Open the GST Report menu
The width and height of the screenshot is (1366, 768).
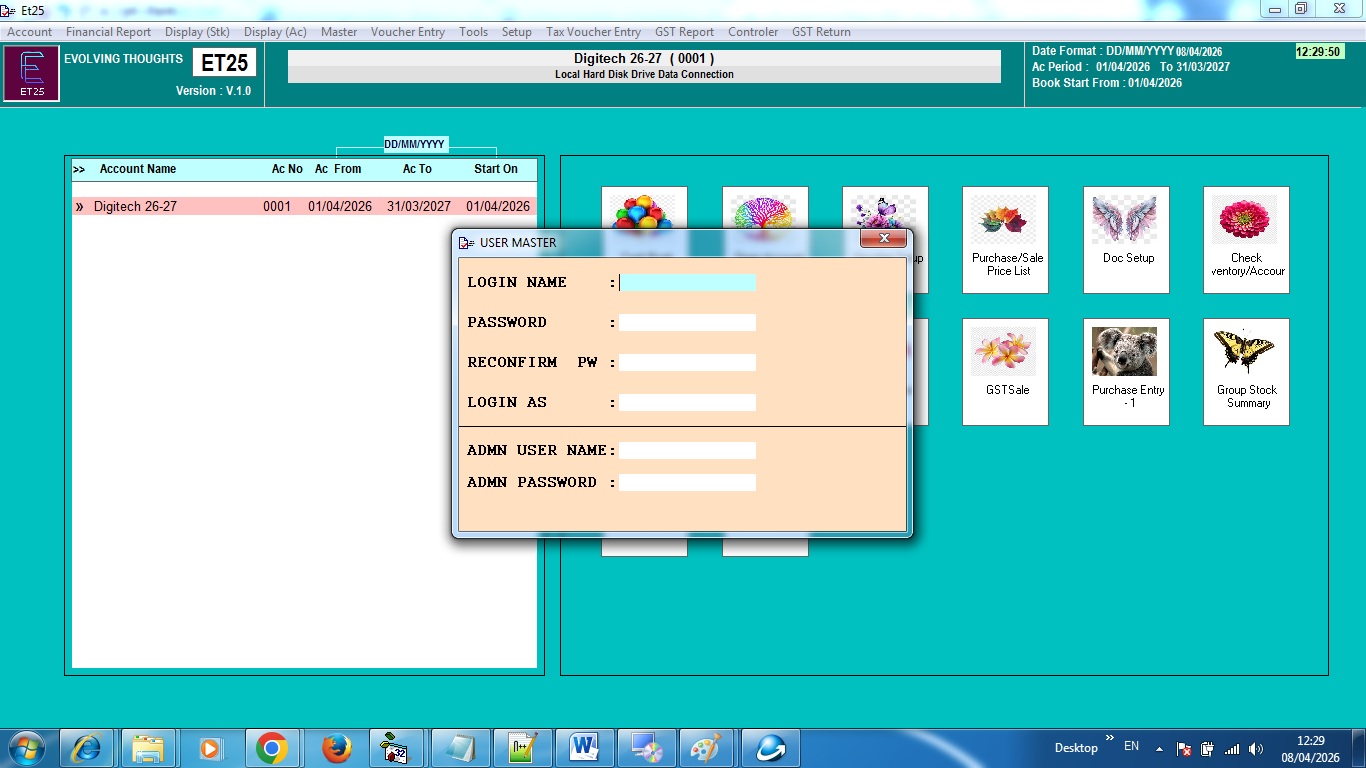pos(684,32)
